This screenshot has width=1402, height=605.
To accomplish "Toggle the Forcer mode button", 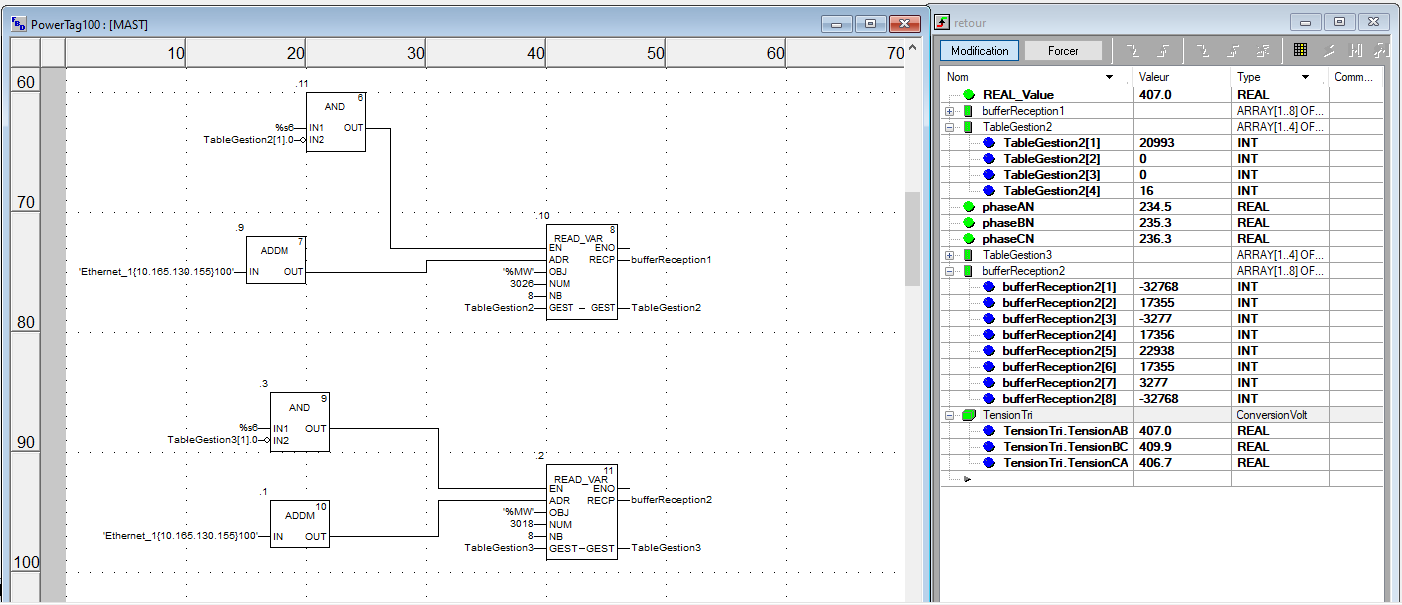I will [1063, 51].
